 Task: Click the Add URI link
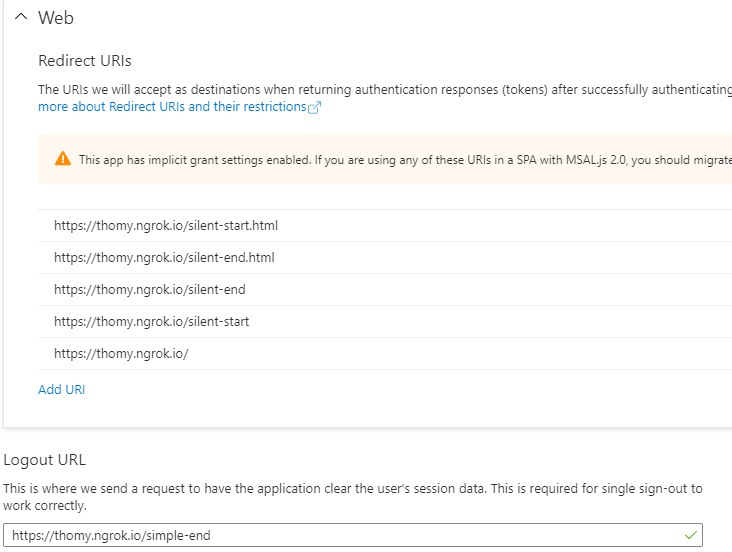tap(62, 389)
